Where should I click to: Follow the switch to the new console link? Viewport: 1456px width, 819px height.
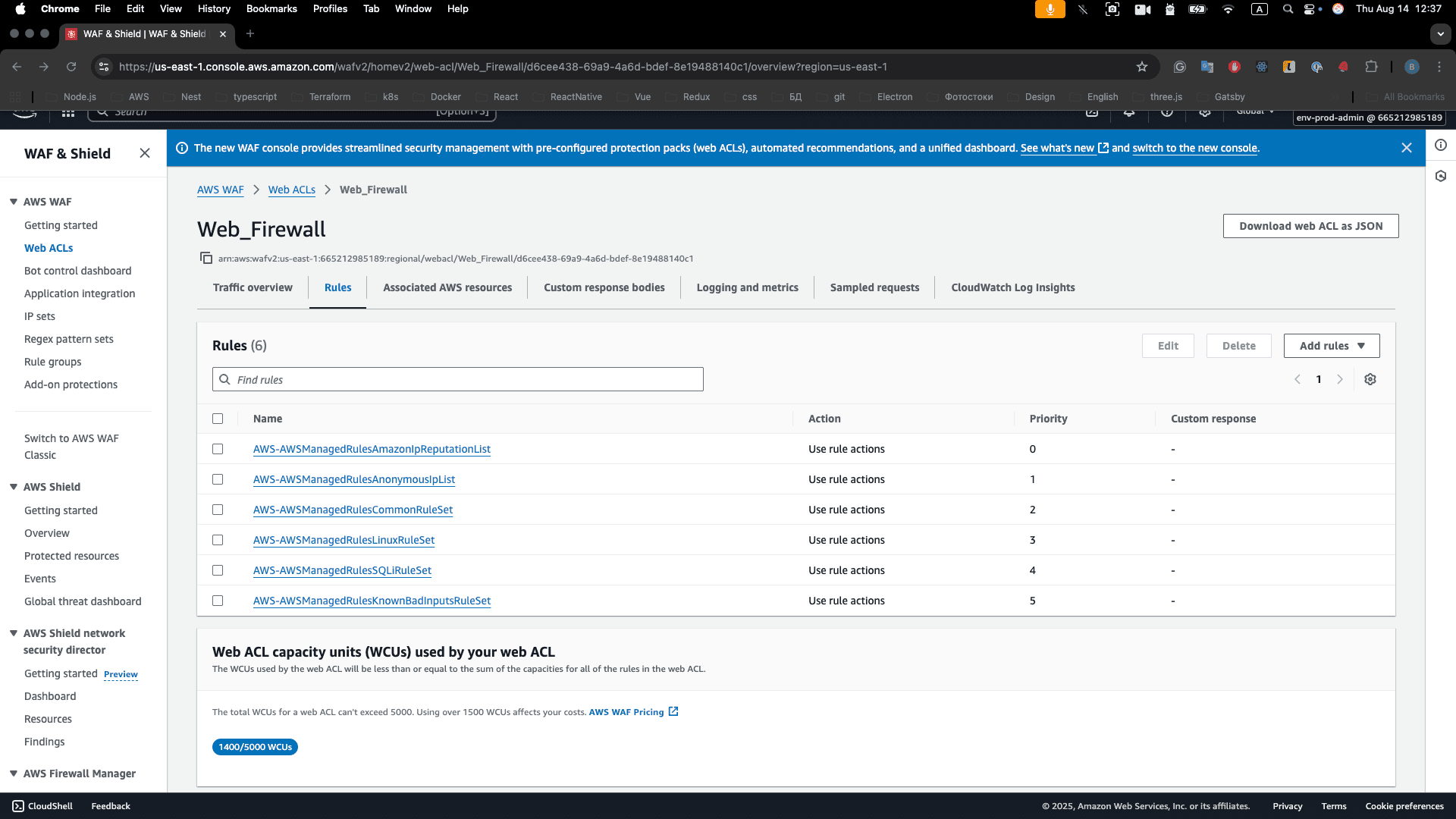1194,148
